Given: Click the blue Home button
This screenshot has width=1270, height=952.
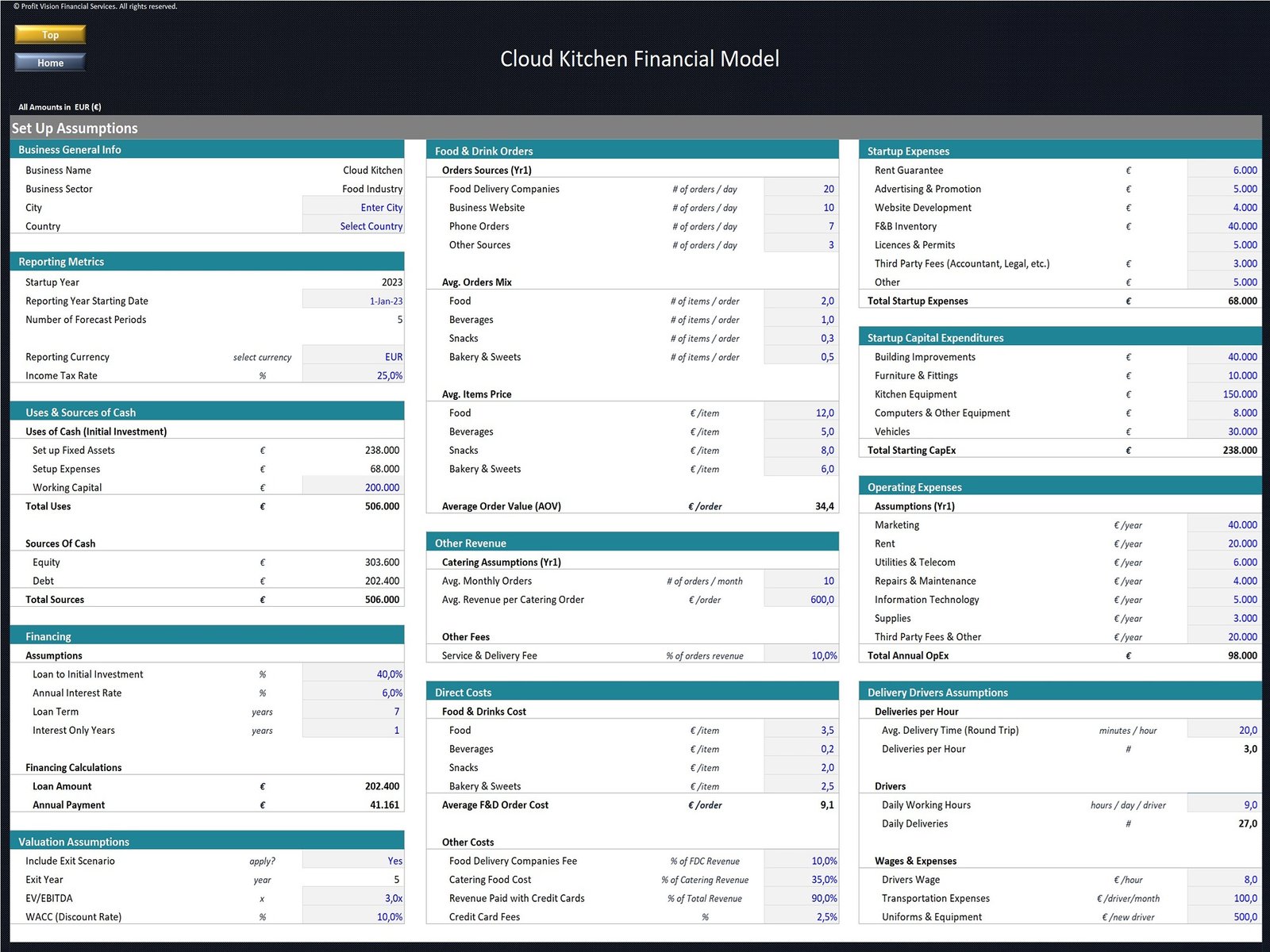Looking at the screenshot, I should pyautogui.click(x=50, y=63).
